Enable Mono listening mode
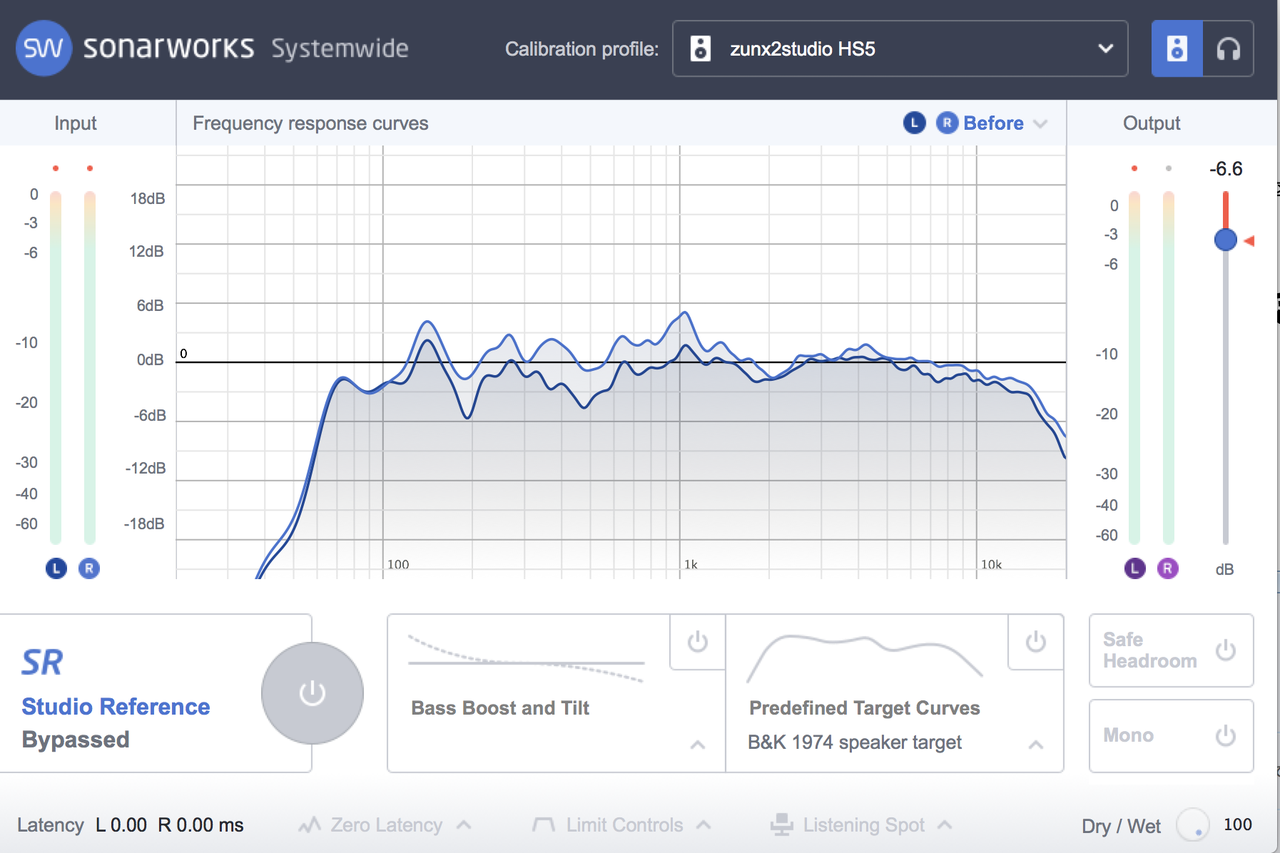The image size is (1280, 853). [x=1225, y=736]
